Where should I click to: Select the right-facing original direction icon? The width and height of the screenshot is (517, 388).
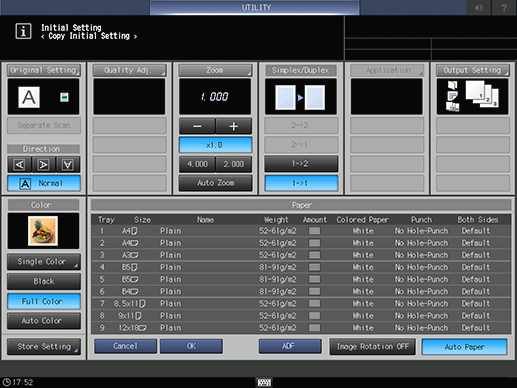(x=43, y=164)
